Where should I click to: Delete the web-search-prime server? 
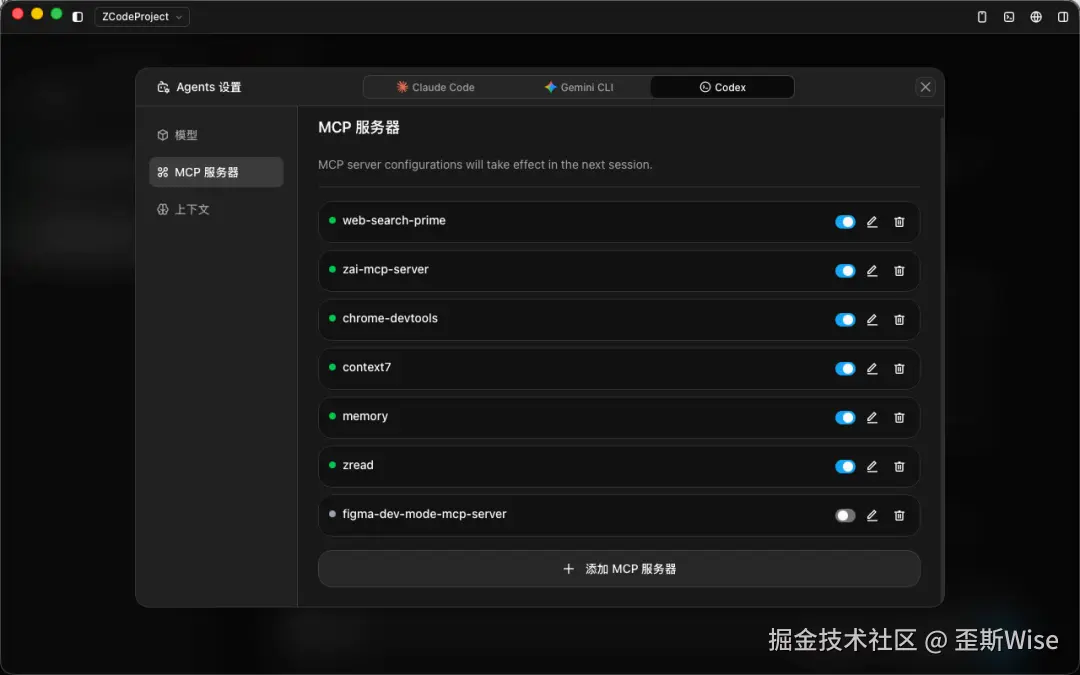pos(899,222)
